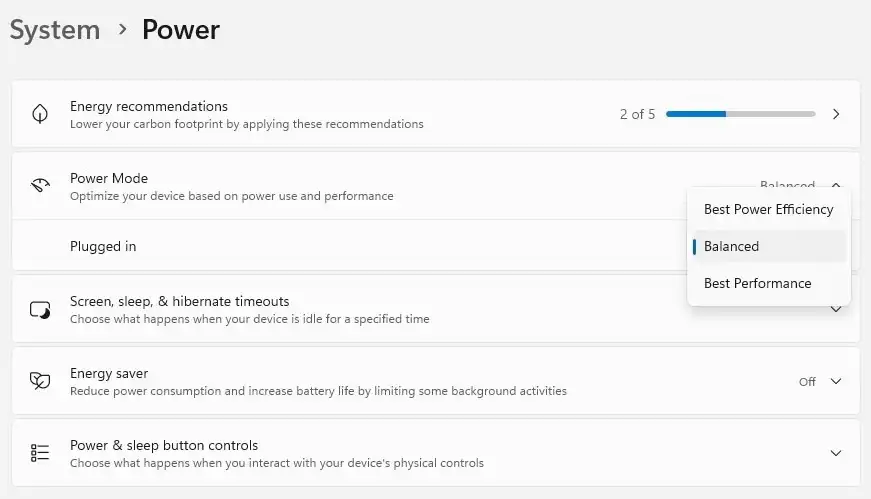Expand the Energy saver chevron
Screen dimensions: 871x499
pyautogui.click(x=836, y=381)
